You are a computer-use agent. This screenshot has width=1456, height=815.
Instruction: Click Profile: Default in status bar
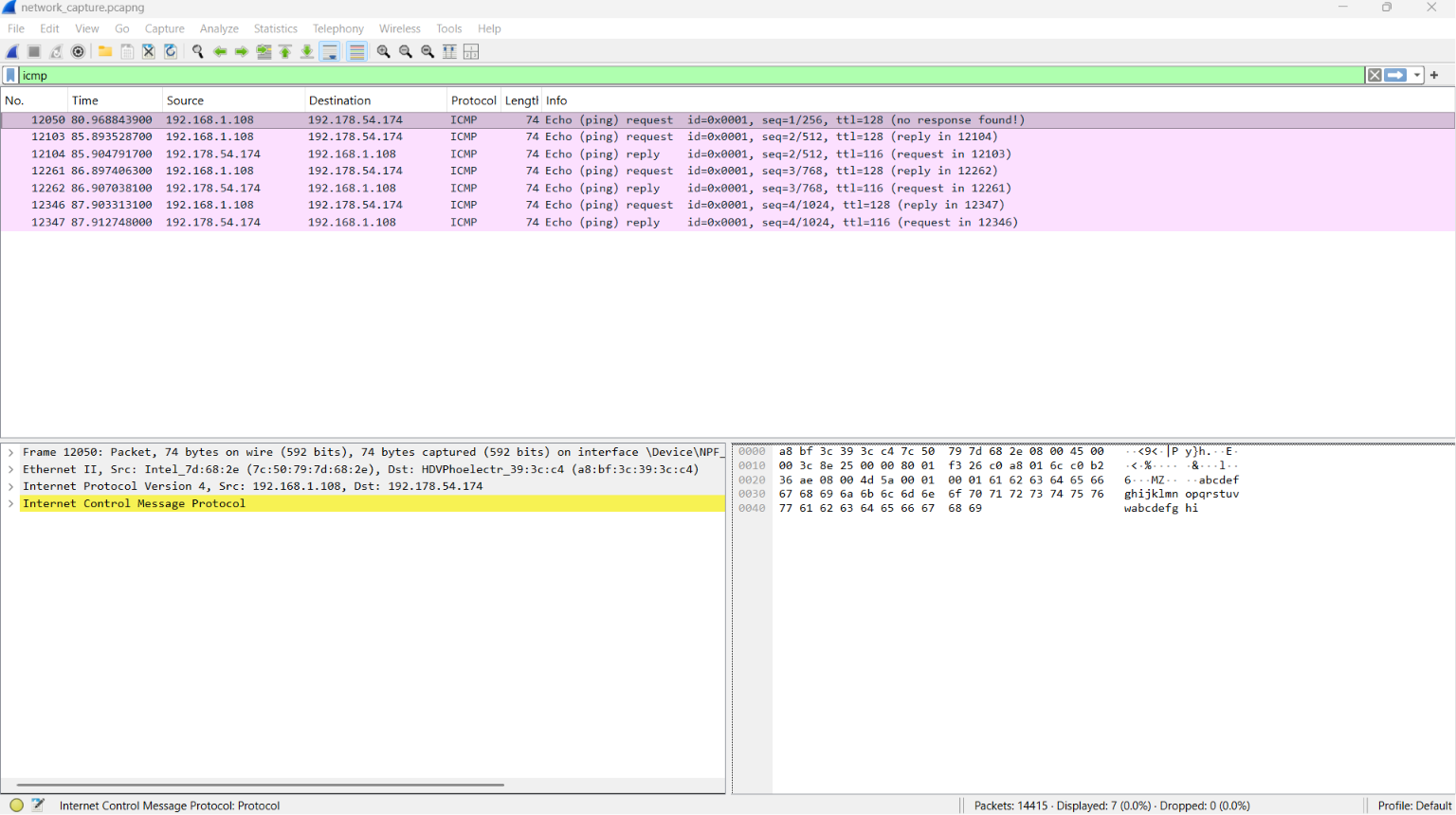(1414, 806)
